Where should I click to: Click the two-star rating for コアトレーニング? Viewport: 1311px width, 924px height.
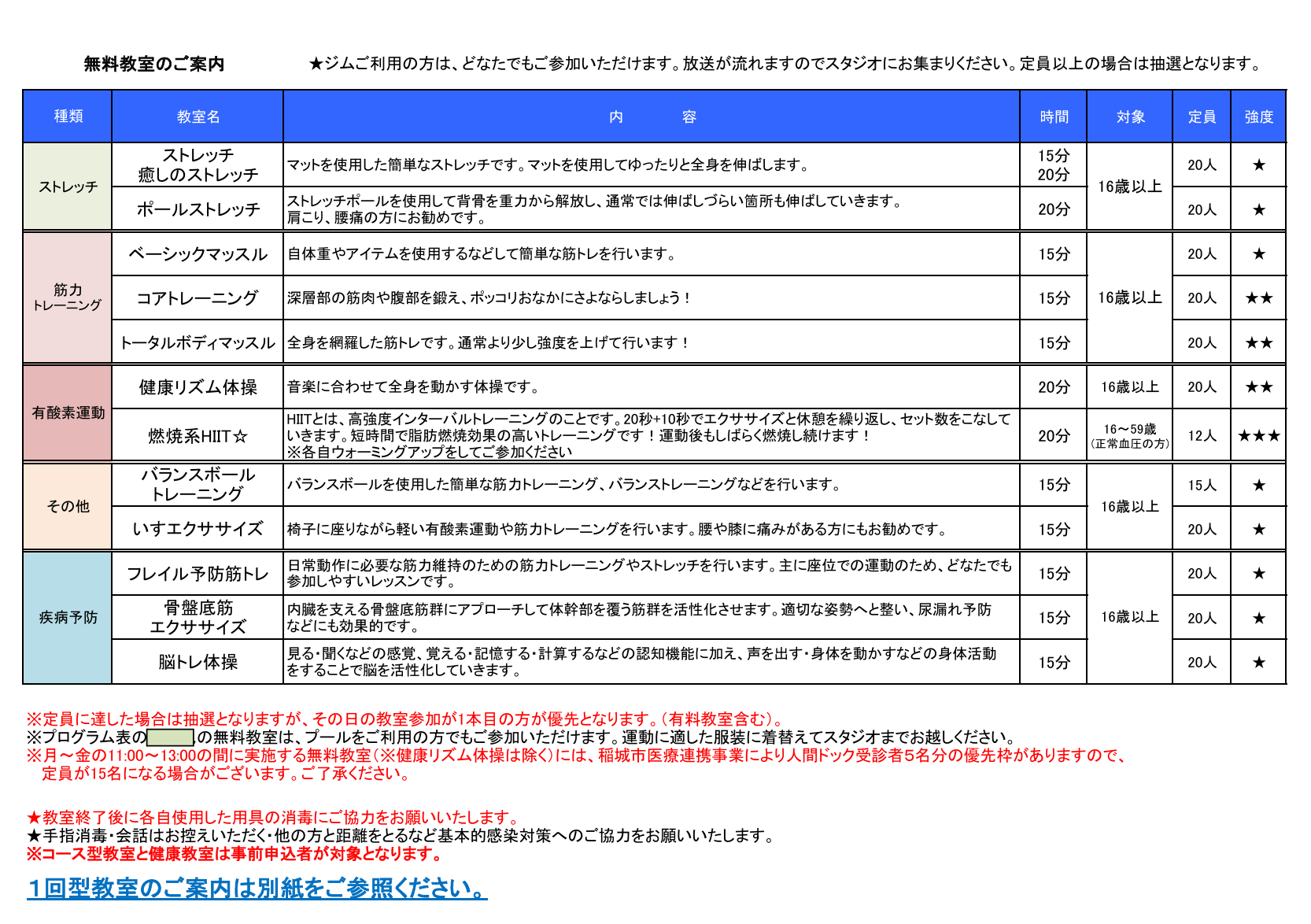click(1258, 298)
